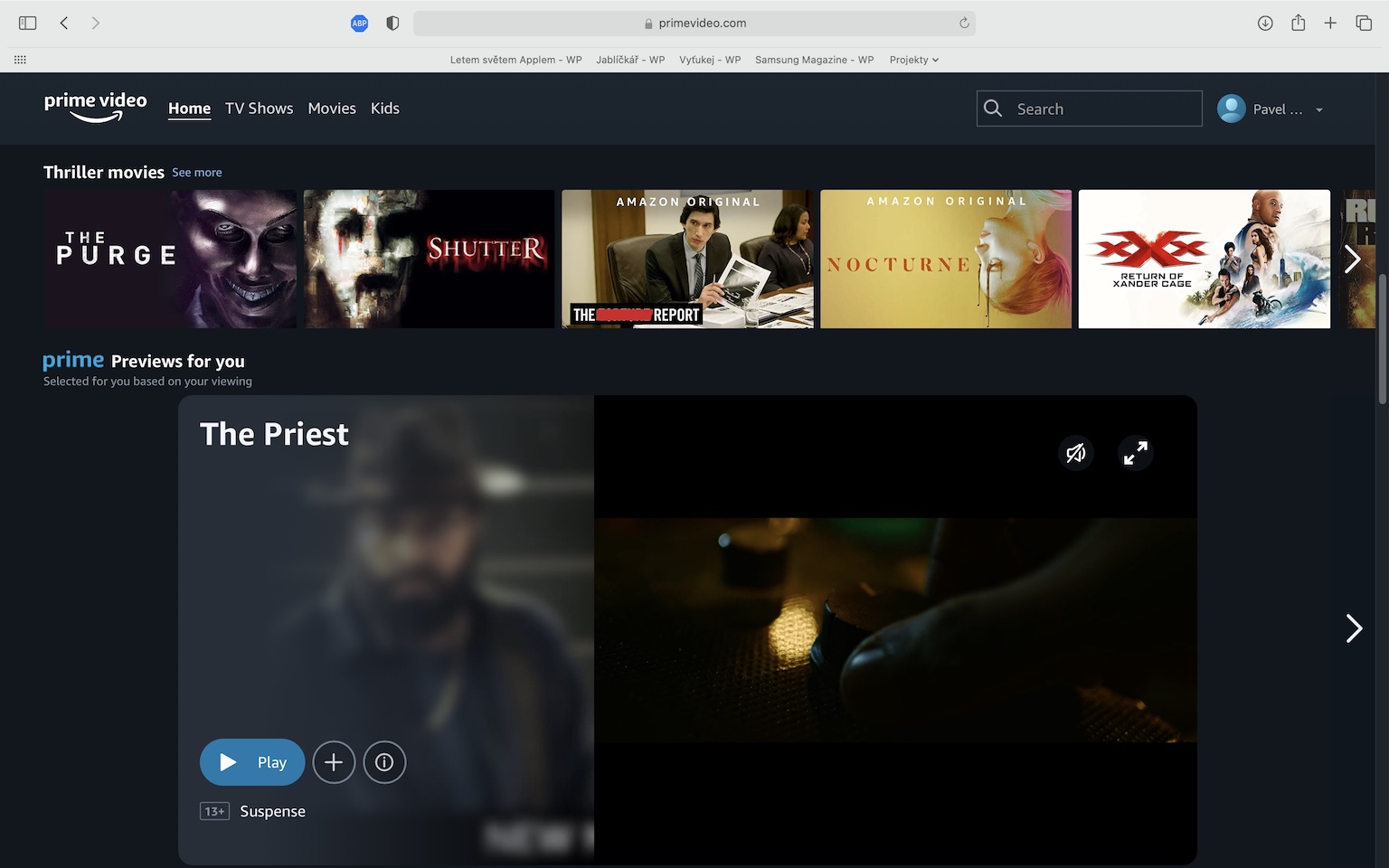Viewport: 1389px width, 868px height.
Task: Click the page vertical scrollbar
Action: pyautogui.click(x=1382, y=338)
